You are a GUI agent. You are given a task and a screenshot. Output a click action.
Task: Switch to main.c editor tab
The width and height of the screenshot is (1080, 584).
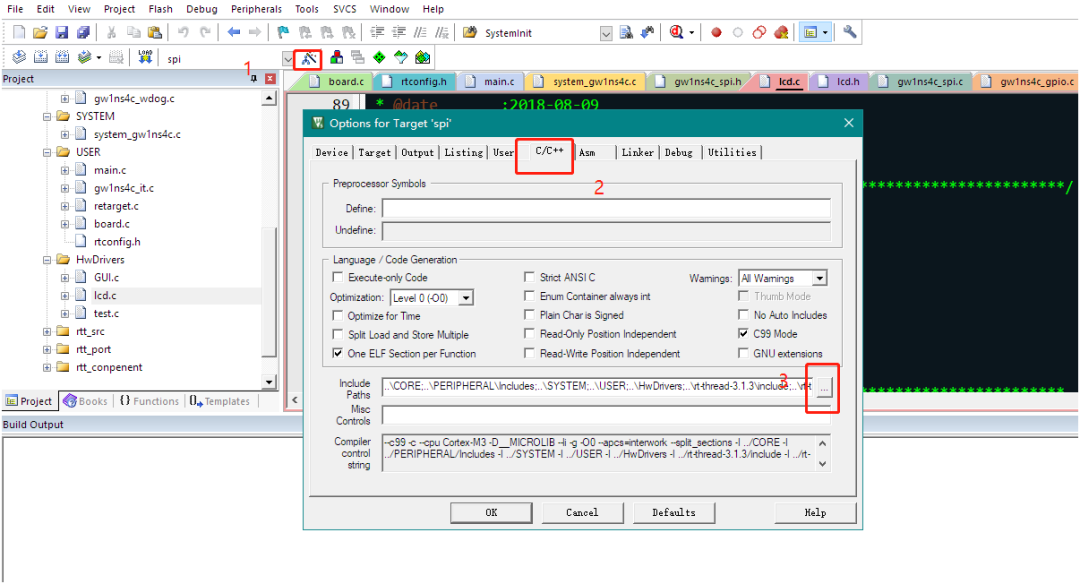pyautogui.click(x=490, y=81)
